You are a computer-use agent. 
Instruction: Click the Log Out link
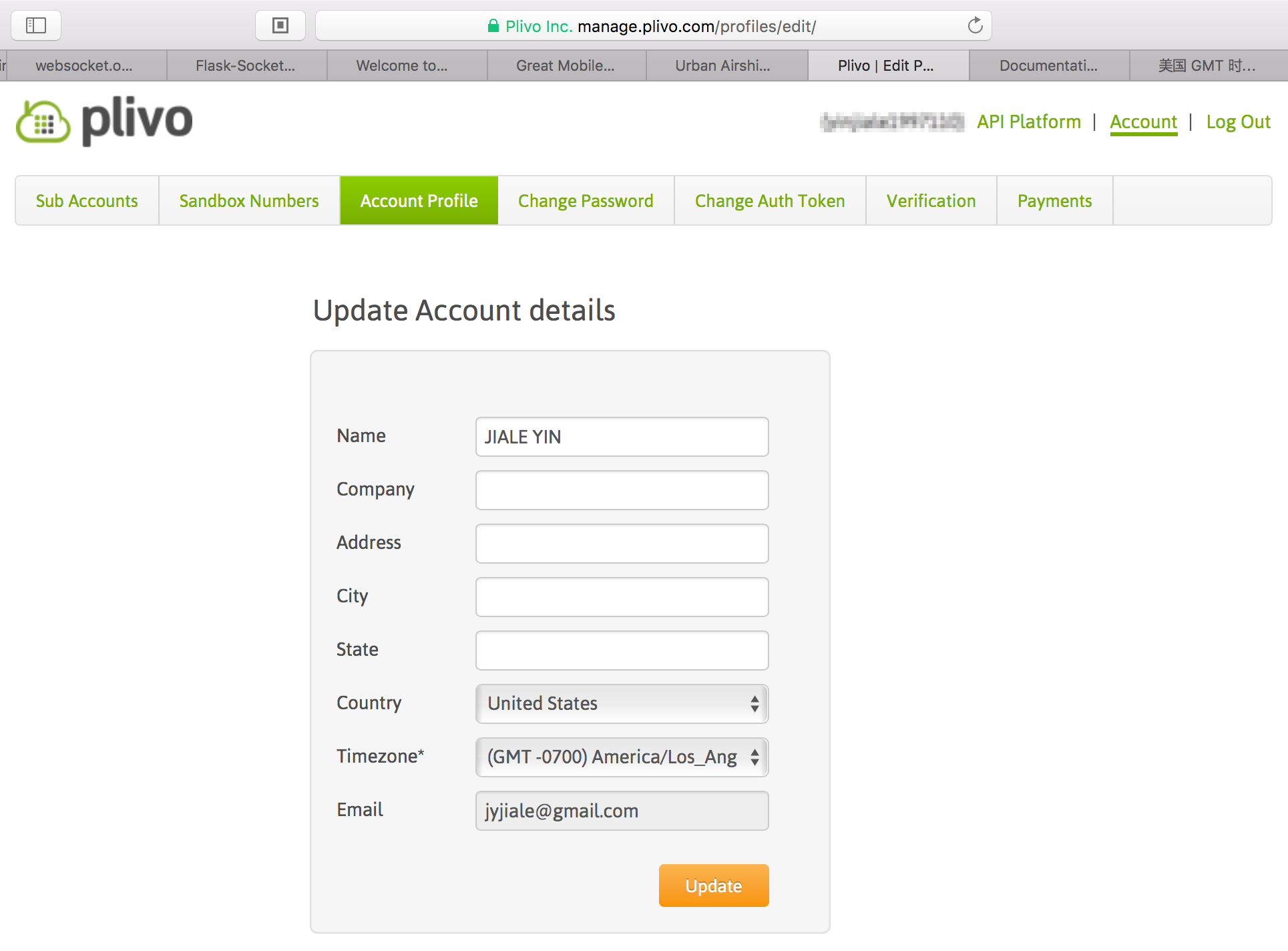click(1238, 122)
